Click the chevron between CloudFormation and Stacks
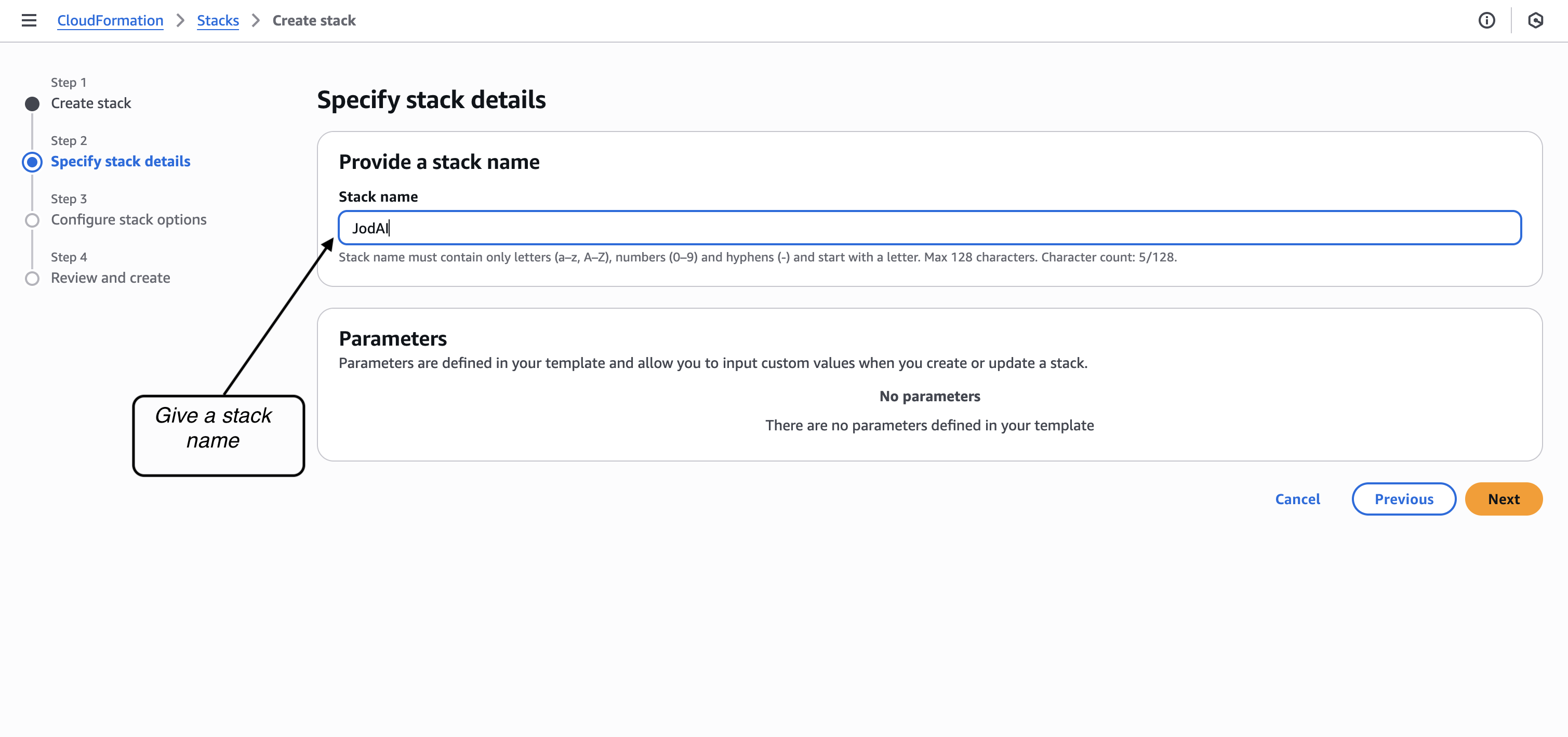This screenshot has height=737, width=1568. (x=180, y=20)
